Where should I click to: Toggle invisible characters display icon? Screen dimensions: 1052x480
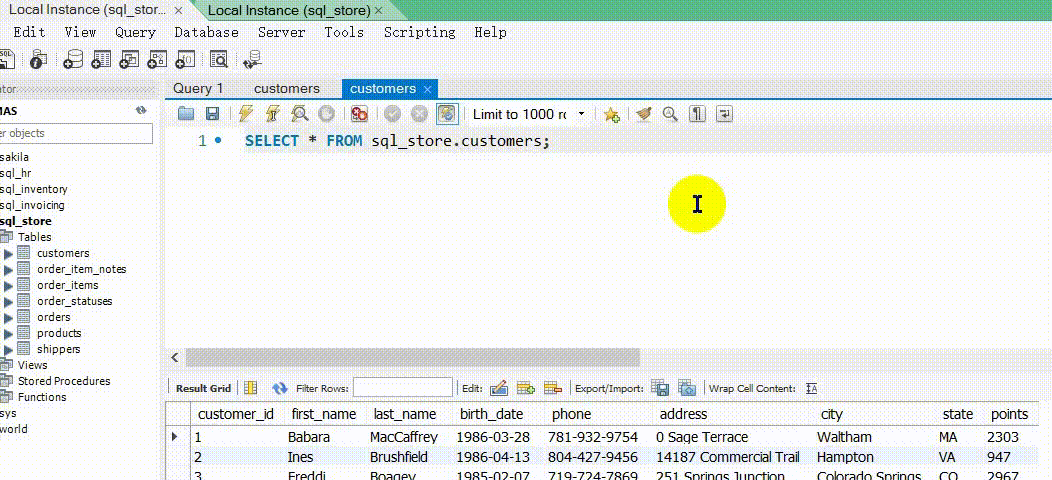[698, 114]
